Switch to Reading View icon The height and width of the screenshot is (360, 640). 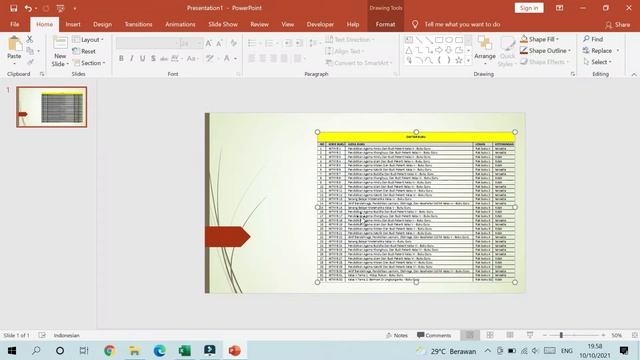510,335
